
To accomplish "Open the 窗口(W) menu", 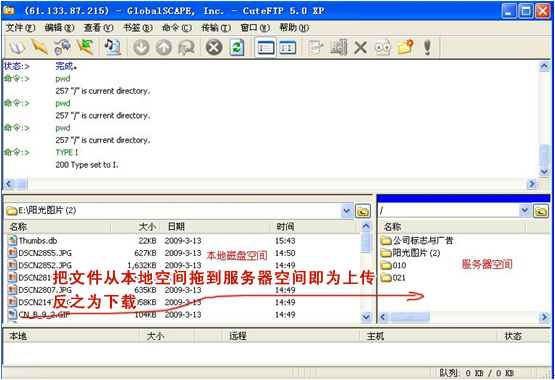I will [x=255, y=28].
